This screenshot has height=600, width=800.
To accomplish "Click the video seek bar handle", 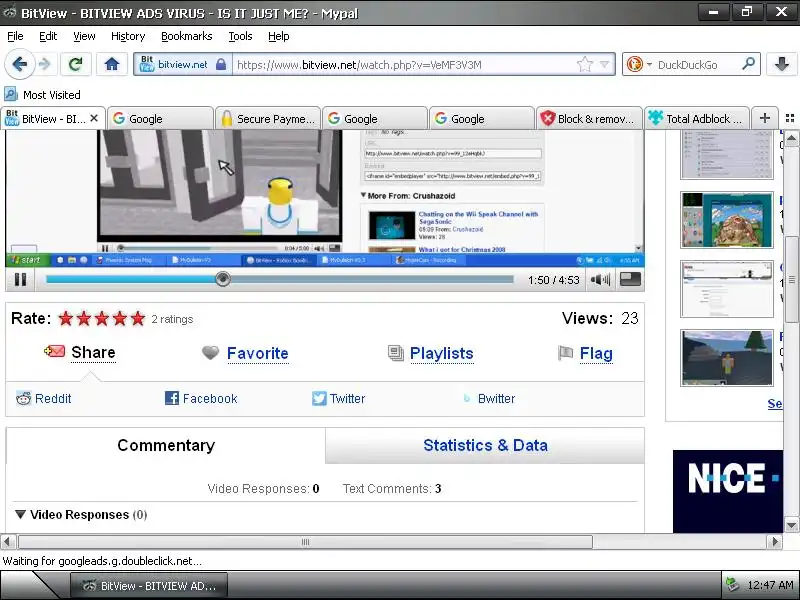I will (222, 279).
